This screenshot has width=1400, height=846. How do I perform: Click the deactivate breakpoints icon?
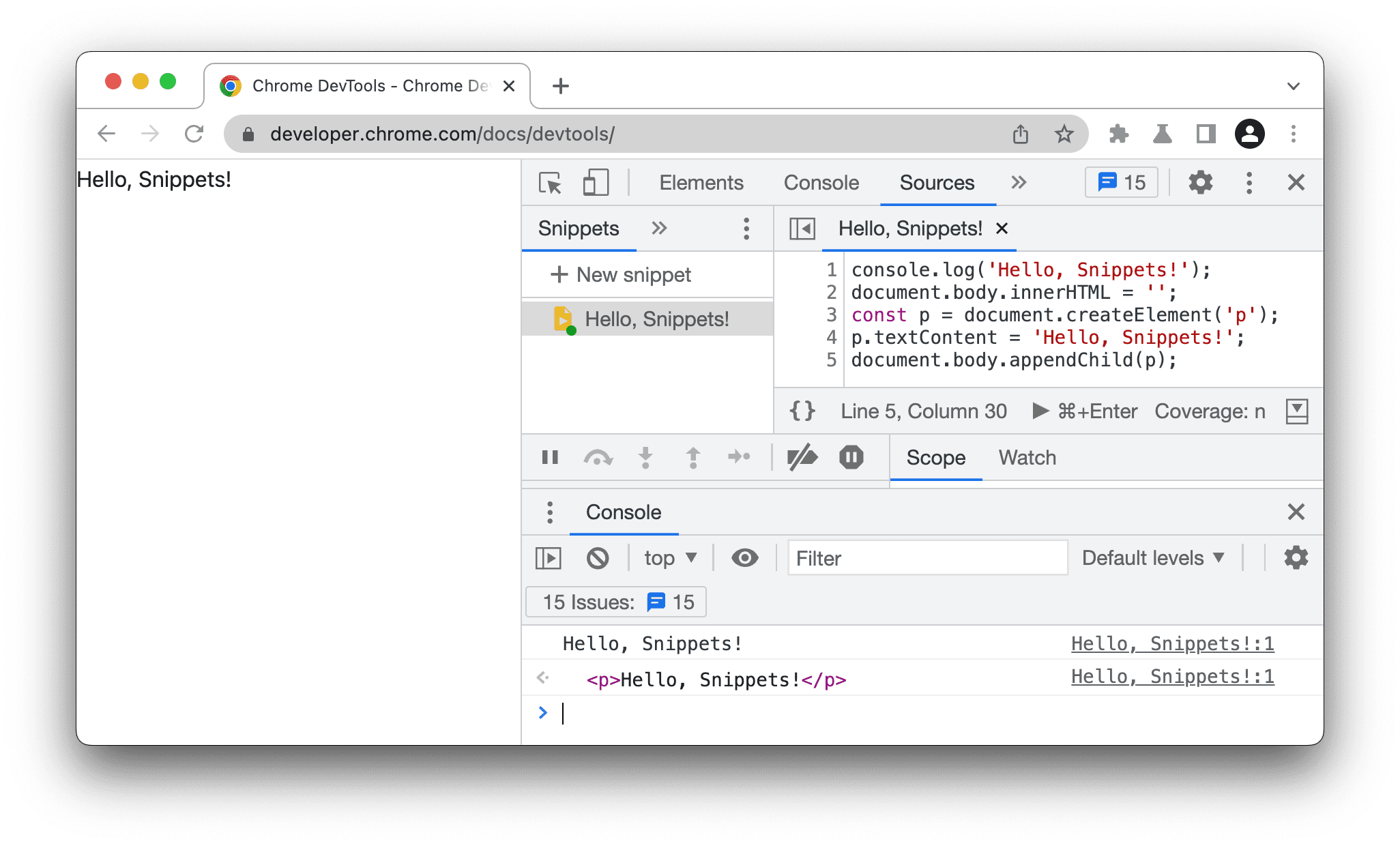pyautogui.click(x=800, y=459)
